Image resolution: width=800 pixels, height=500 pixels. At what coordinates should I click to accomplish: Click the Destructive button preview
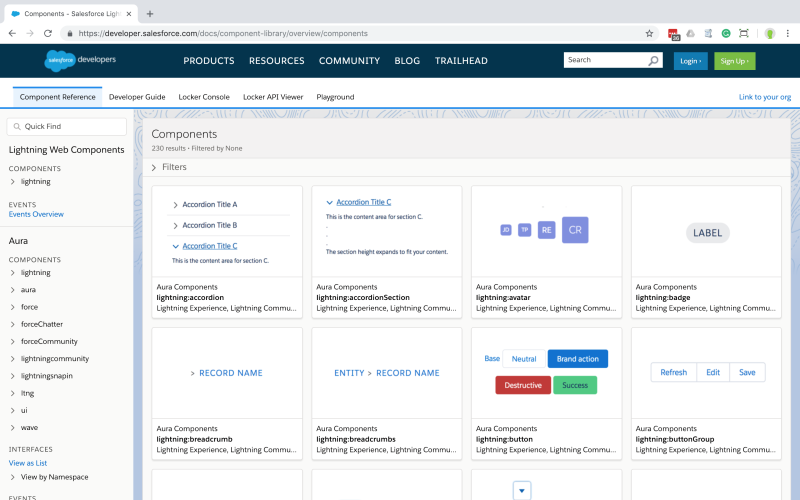523,385
